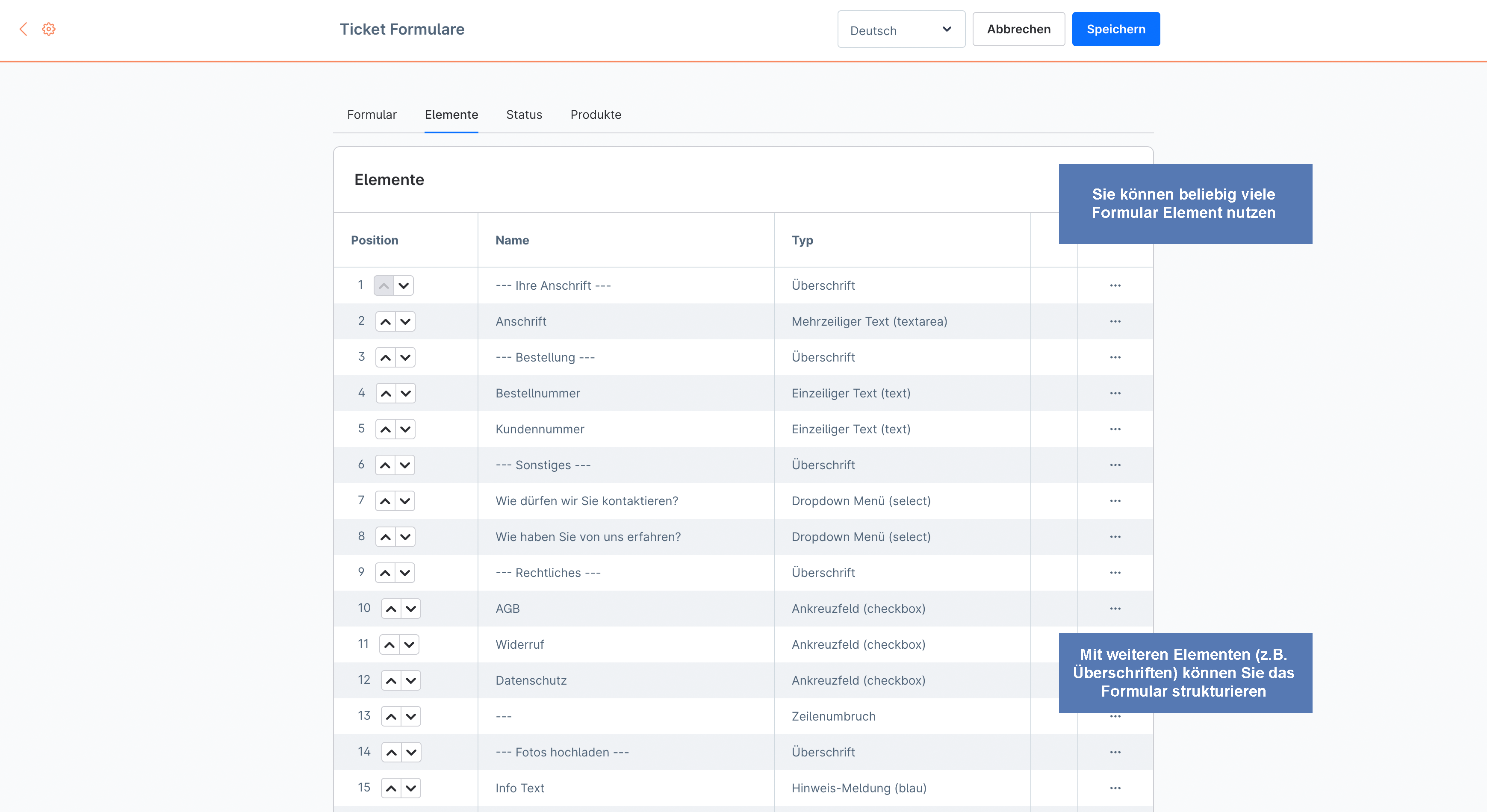Move 'Wie dürfen wir Sie kontaktieren?' down
Image resolution: width=1487 pixels, height=812 pixels.
point(404,501)
